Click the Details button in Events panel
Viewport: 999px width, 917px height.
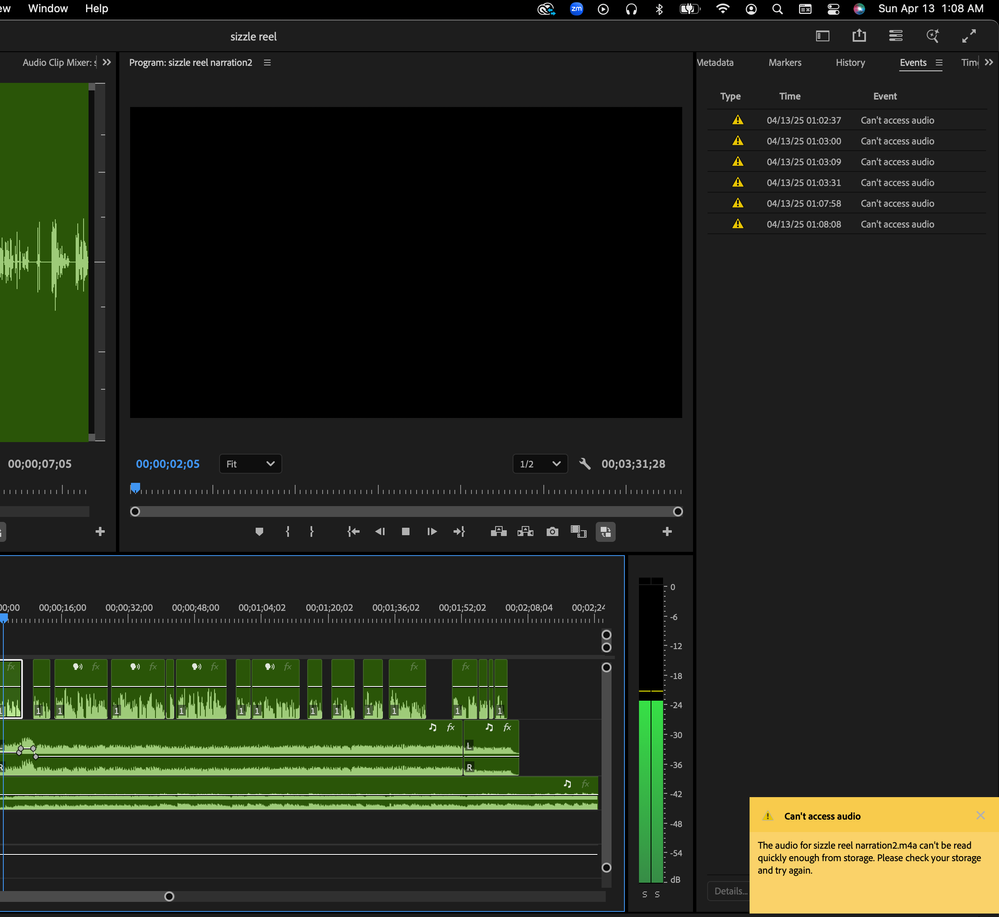coord(729,891)
